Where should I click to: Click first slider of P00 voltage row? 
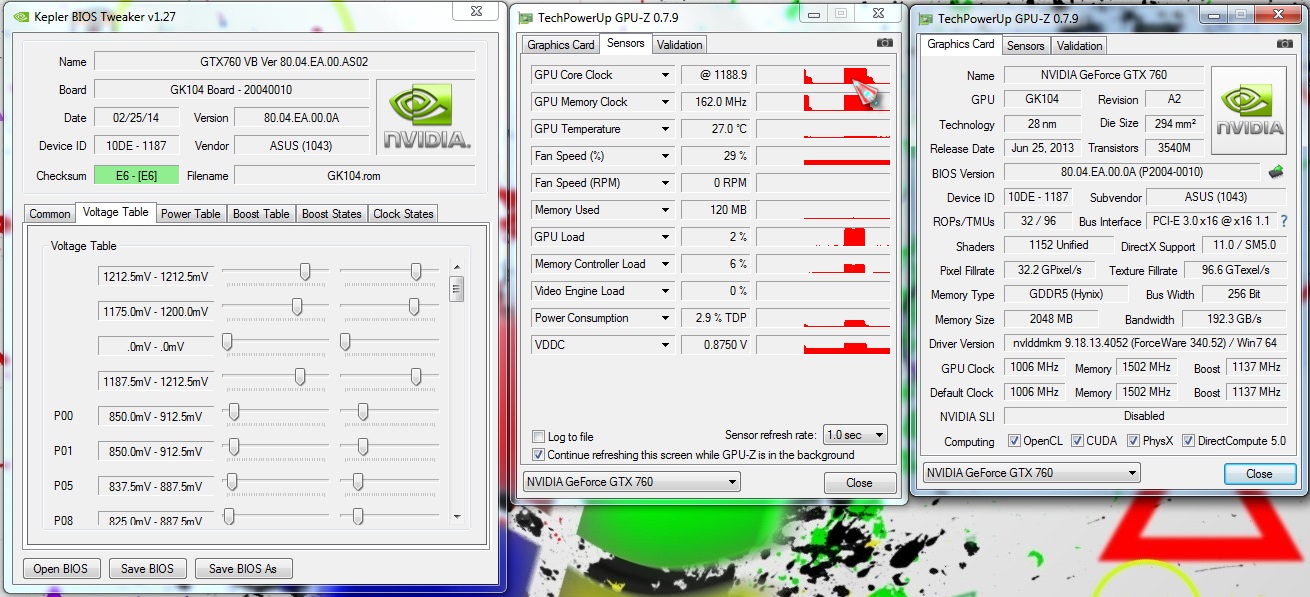click(x=234, y=411)
